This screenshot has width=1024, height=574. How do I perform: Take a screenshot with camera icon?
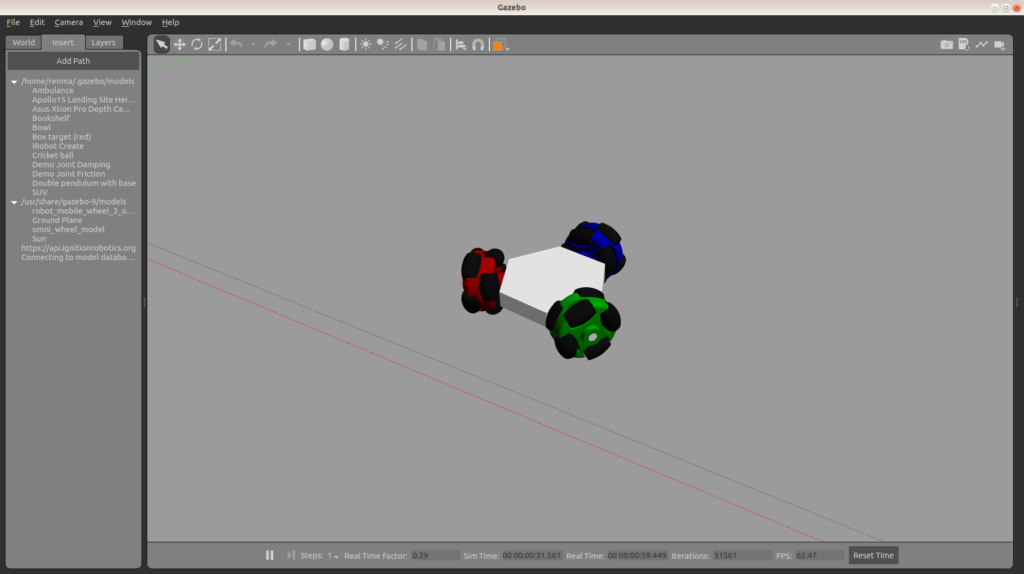click(x=946, y=44)
